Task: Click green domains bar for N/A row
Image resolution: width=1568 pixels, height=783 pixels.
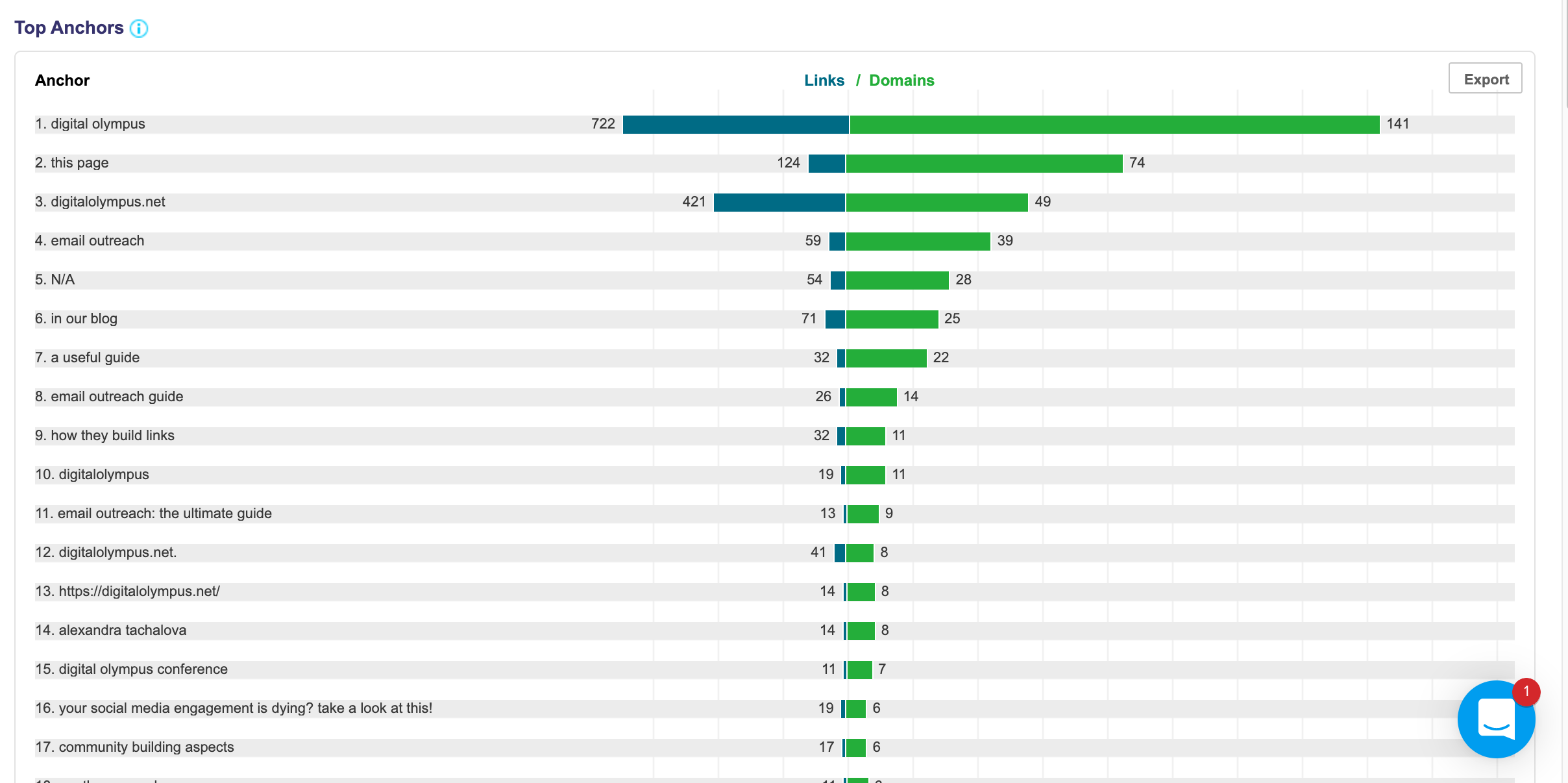Action: coord(897,280)
